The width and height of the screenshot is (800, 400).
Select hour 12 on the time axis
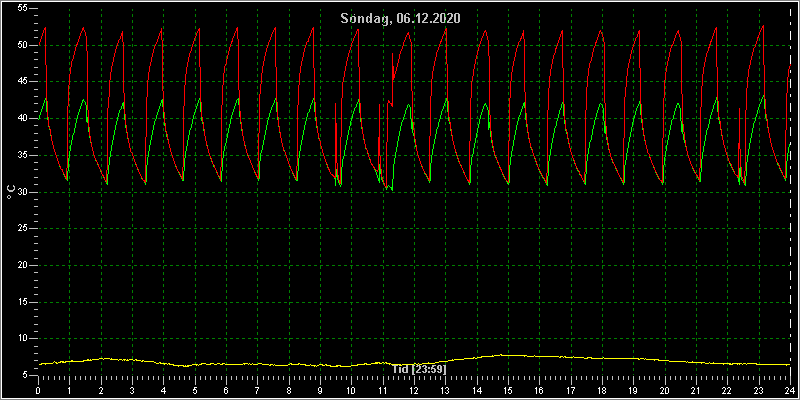[x=414, y=390]
